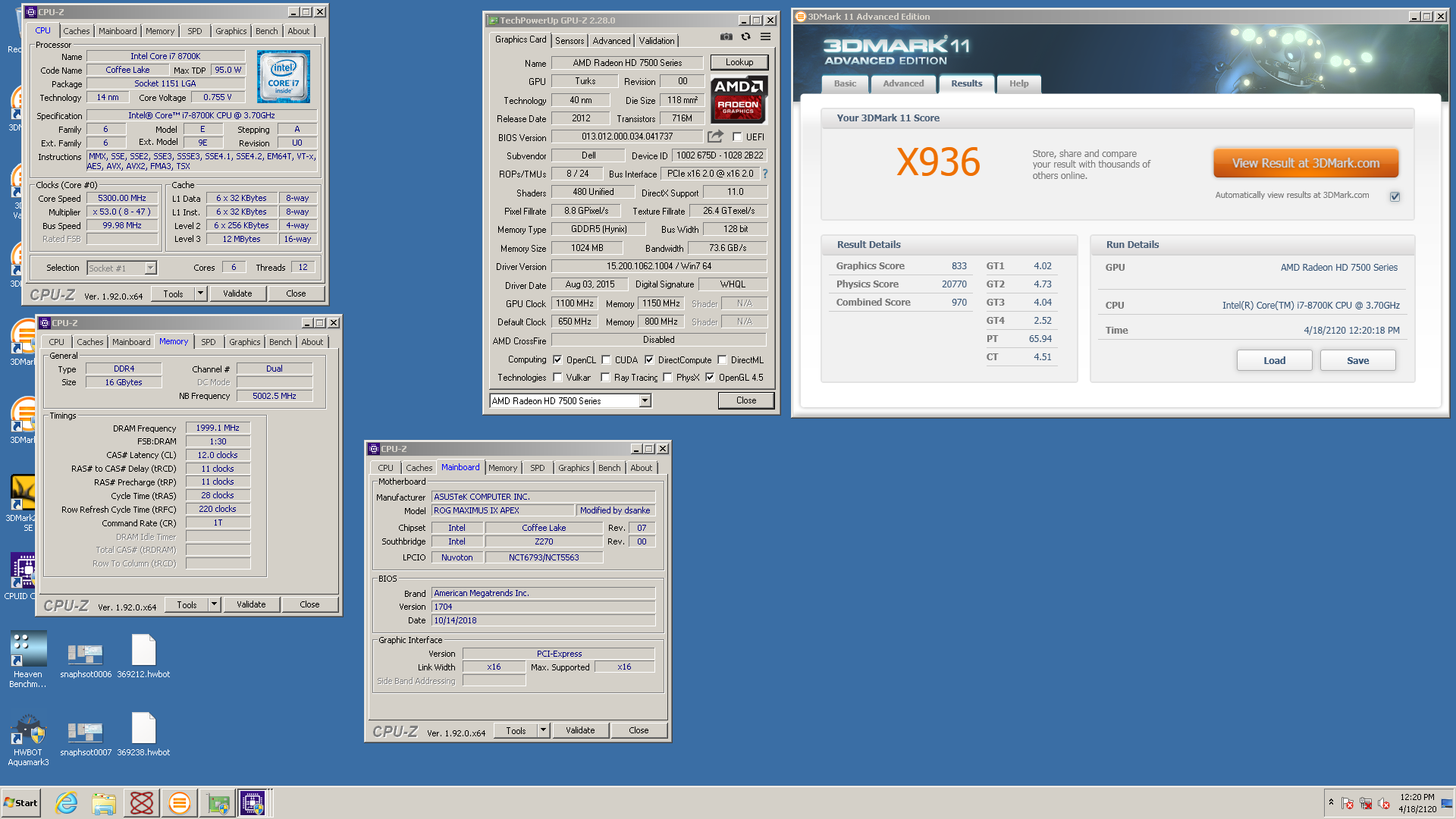Open the Sensors tab in GPU-Z

pos(570,41)
